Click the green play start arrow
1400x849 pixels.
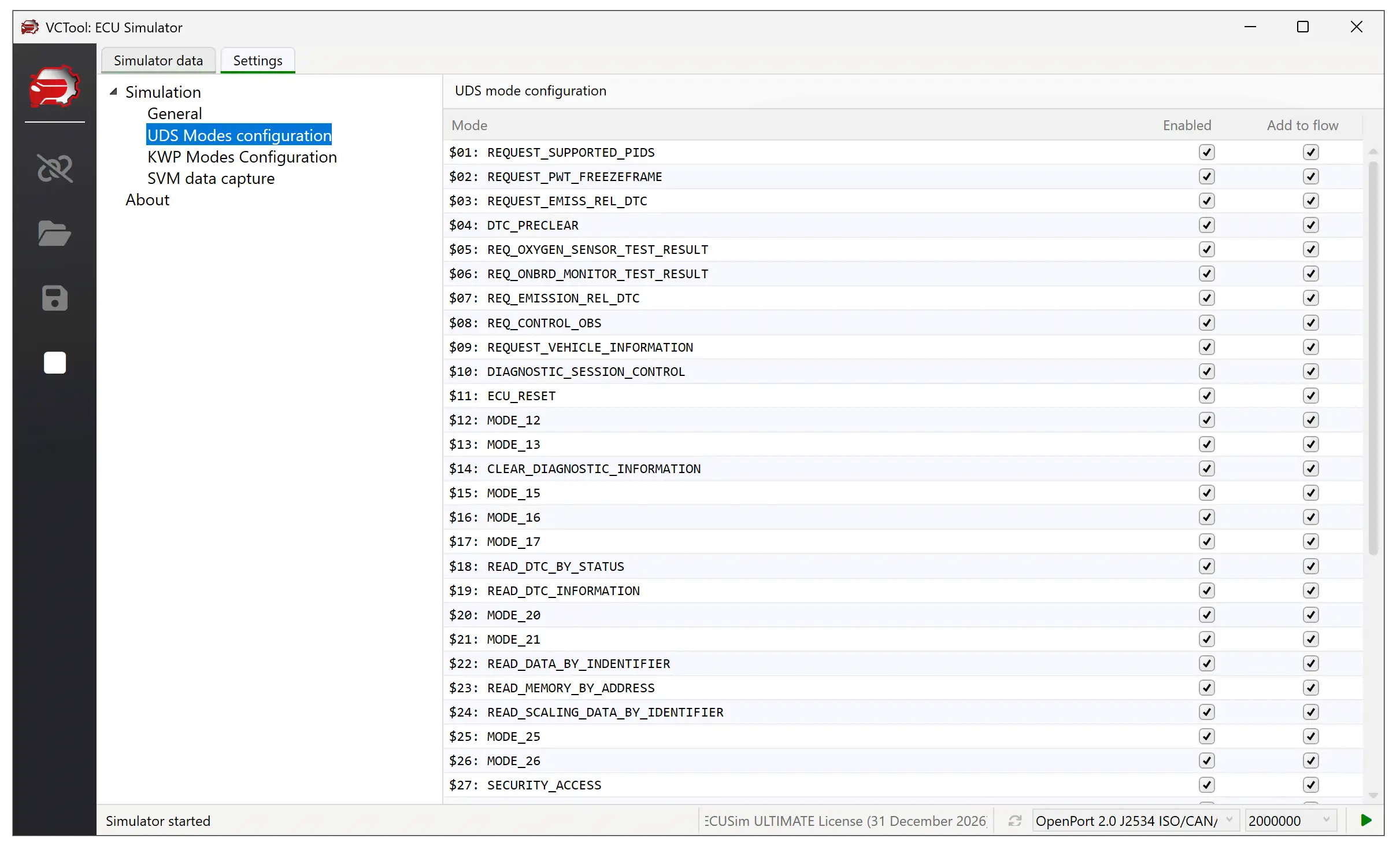[1366, 820]
